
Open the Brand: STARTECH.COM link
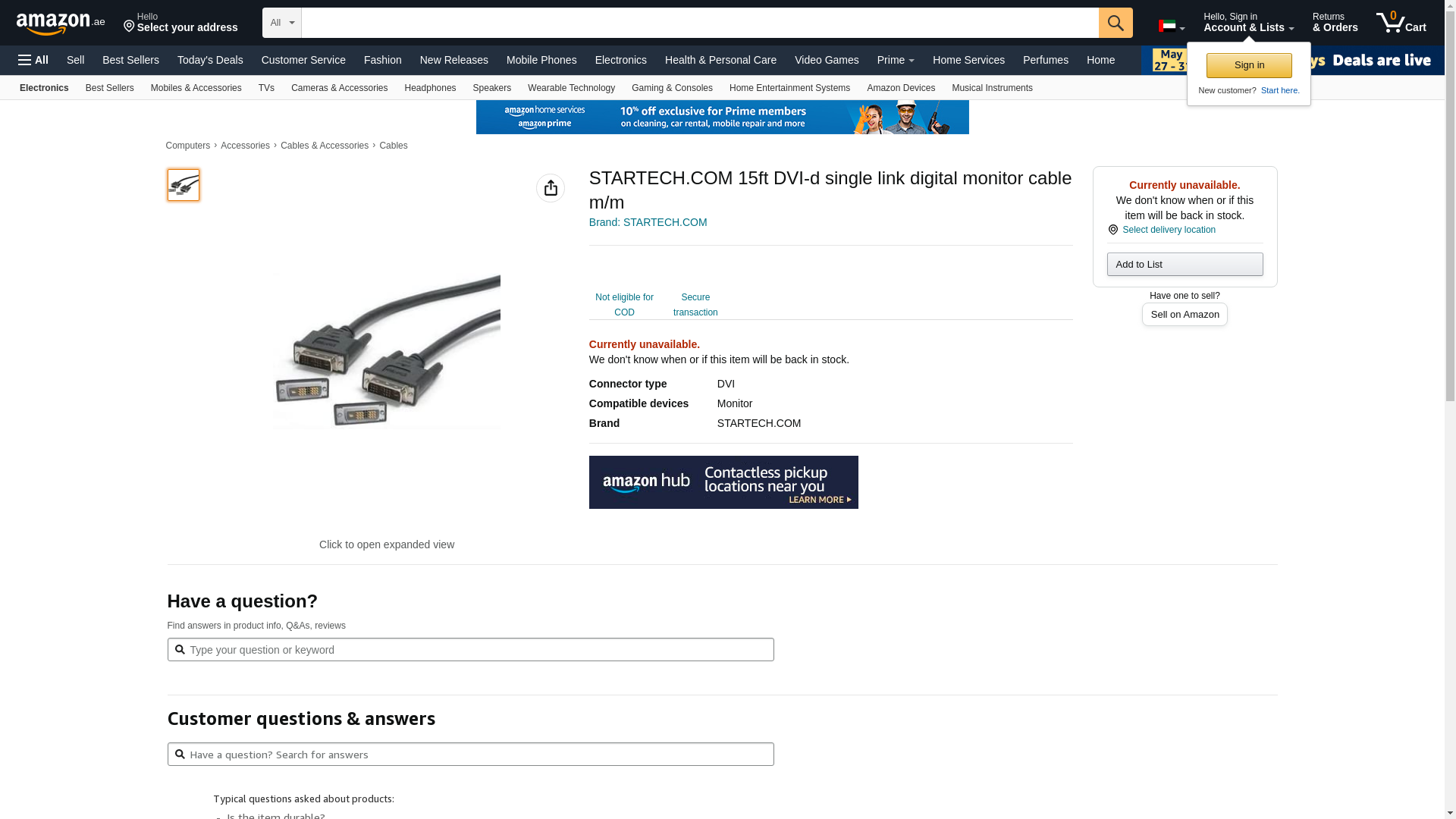pyautogui.click(x=648, y=222)
